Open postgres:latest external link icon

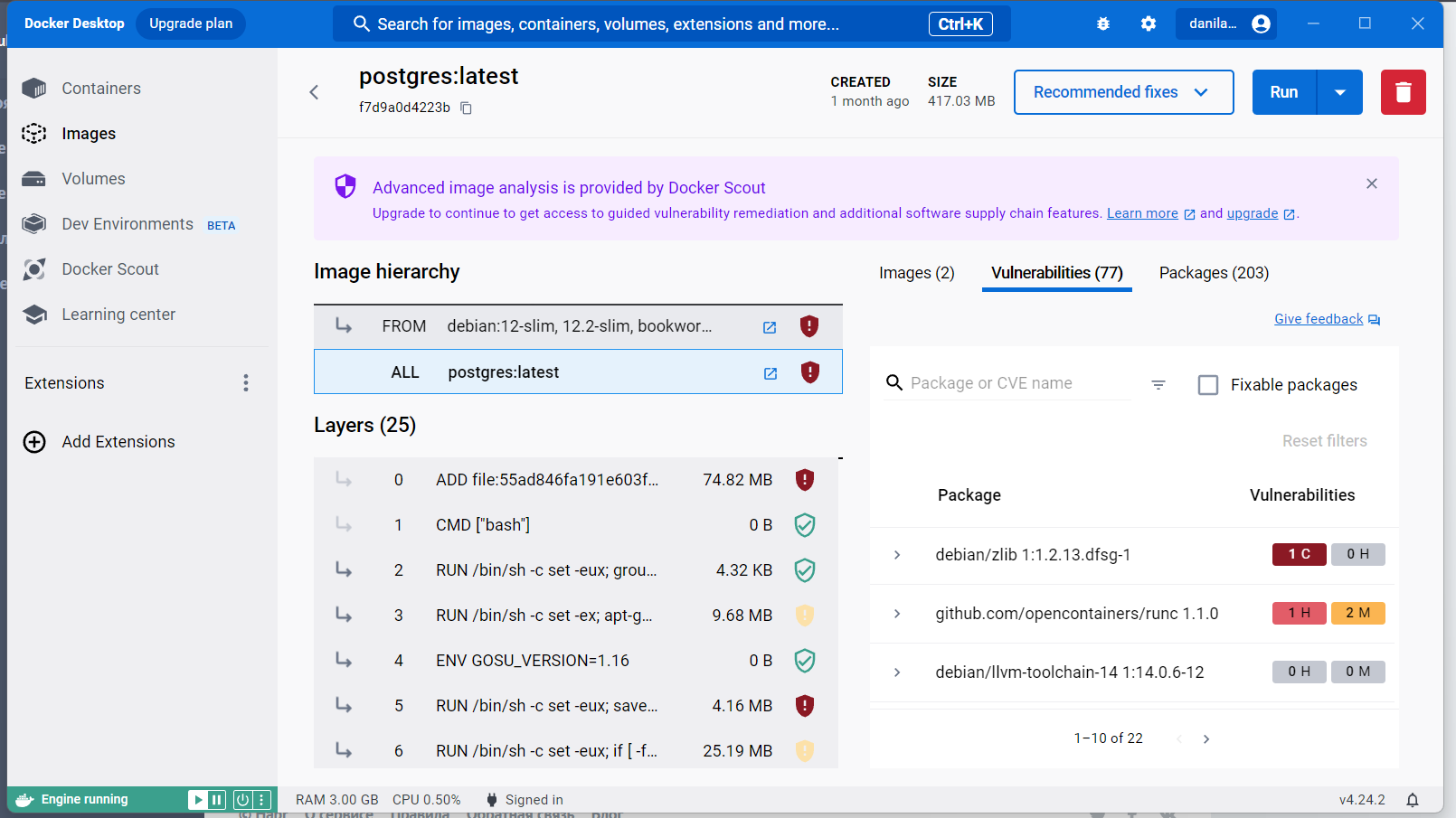click(771, 373)
